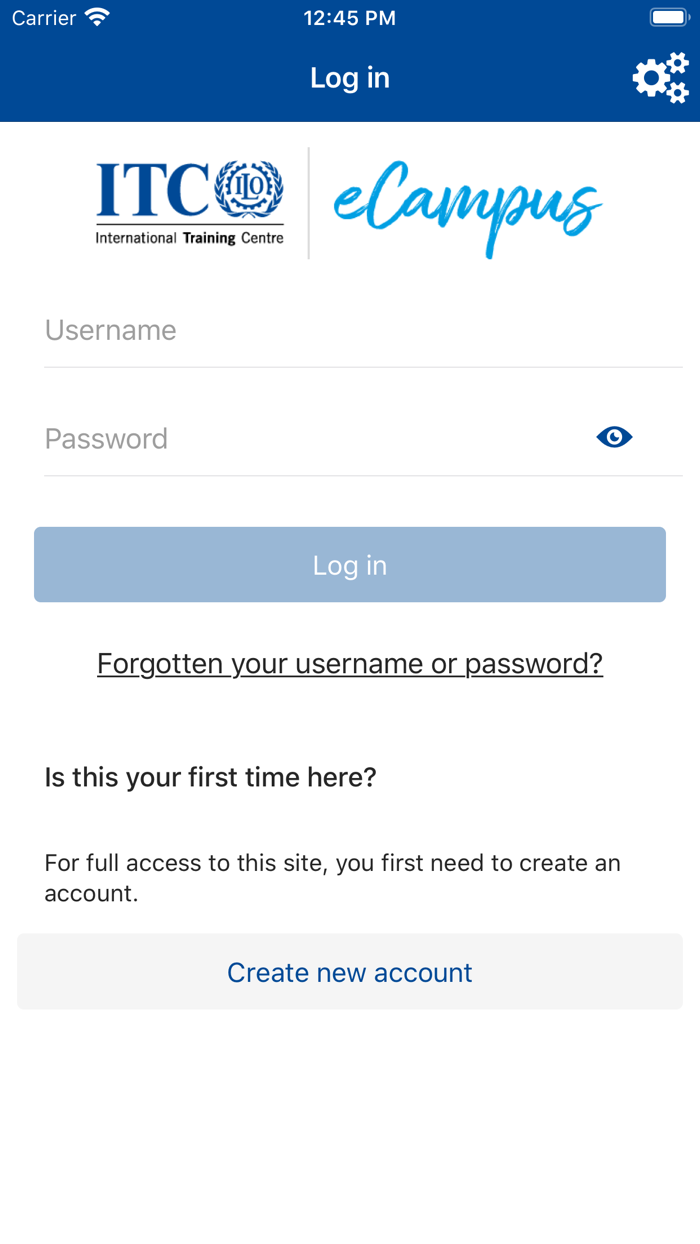The image size is (700, 1244).
Task: Tap the 'For full access to this site' paragraph
Action: pyautogui.click(x=333, y=877)
